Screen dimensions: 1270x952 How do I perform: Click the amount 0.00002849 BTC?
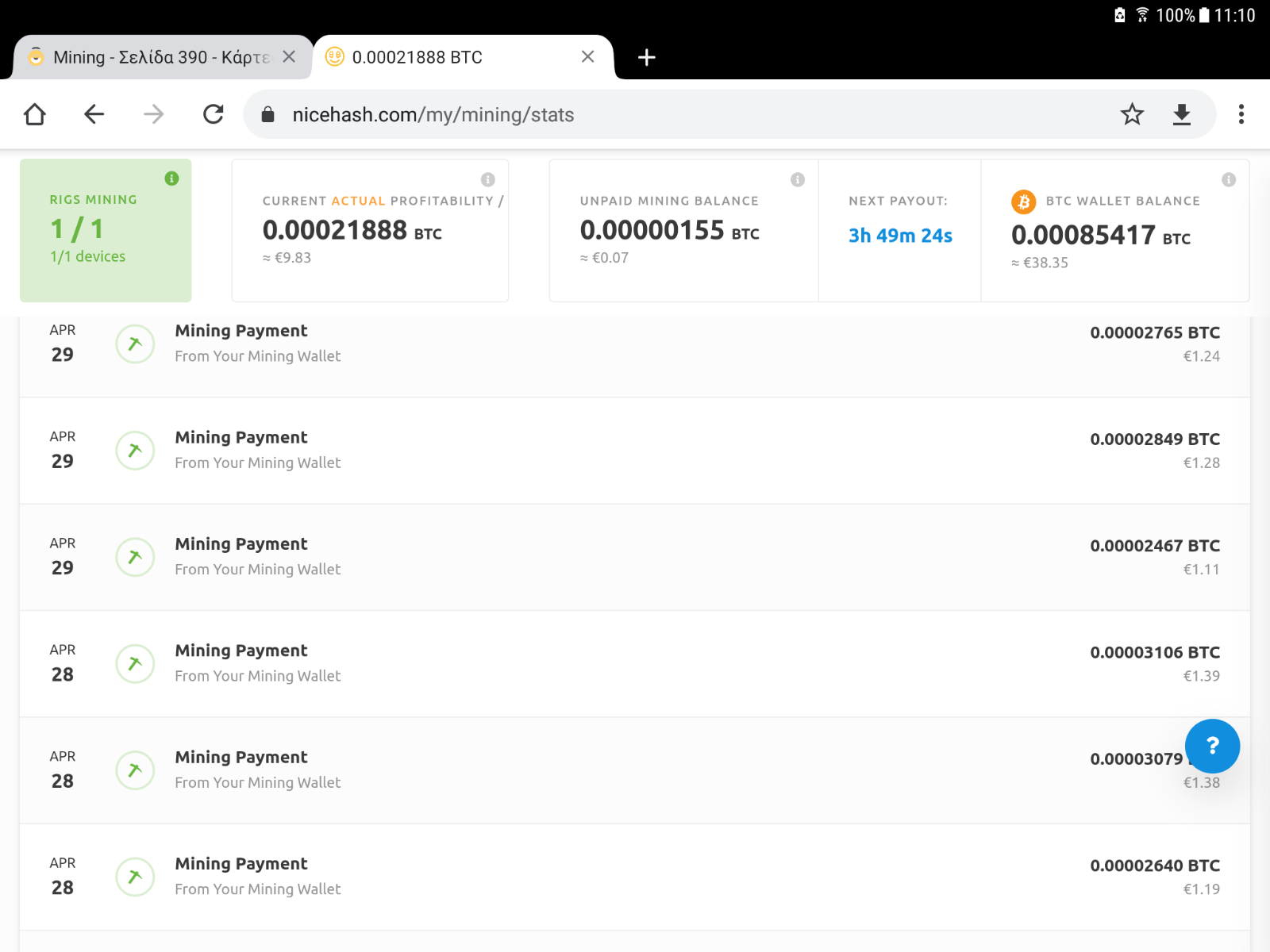pos(1155,439)
